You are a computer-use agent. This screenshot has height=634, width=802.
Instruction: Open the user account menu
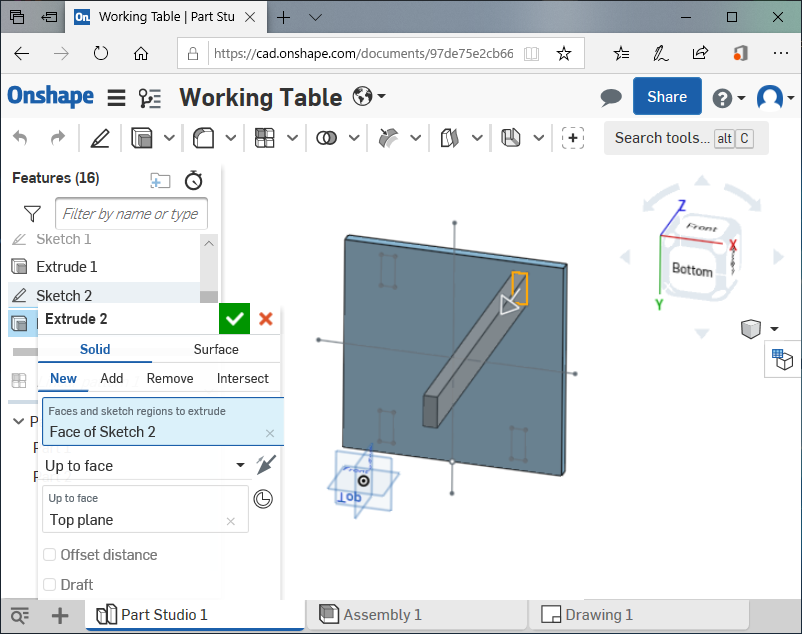[775, 97]
